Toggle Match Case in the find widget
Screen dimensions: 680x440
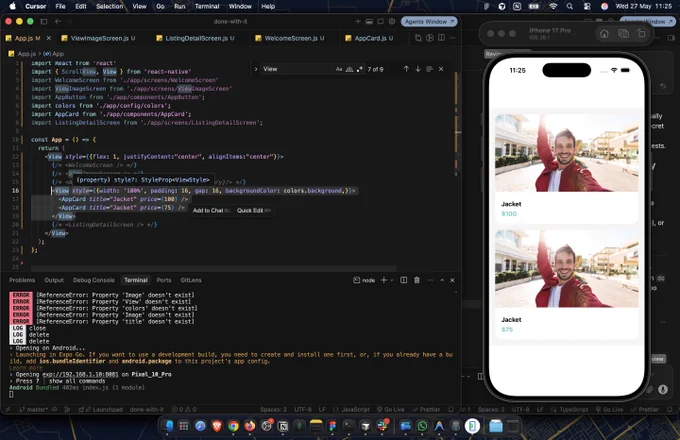coord(339,69)
